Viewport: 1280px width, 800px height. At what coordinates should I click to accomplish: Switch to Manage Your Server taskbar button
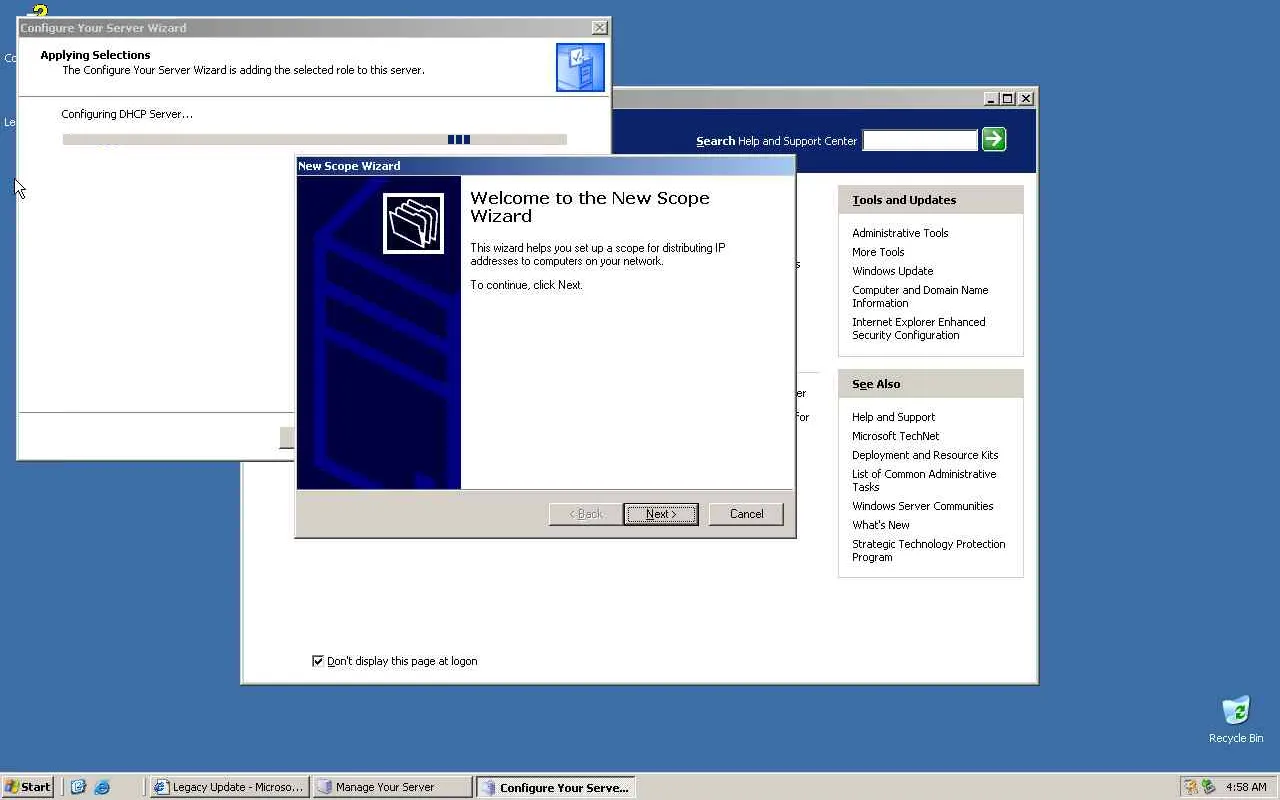(x=392, y=787)
